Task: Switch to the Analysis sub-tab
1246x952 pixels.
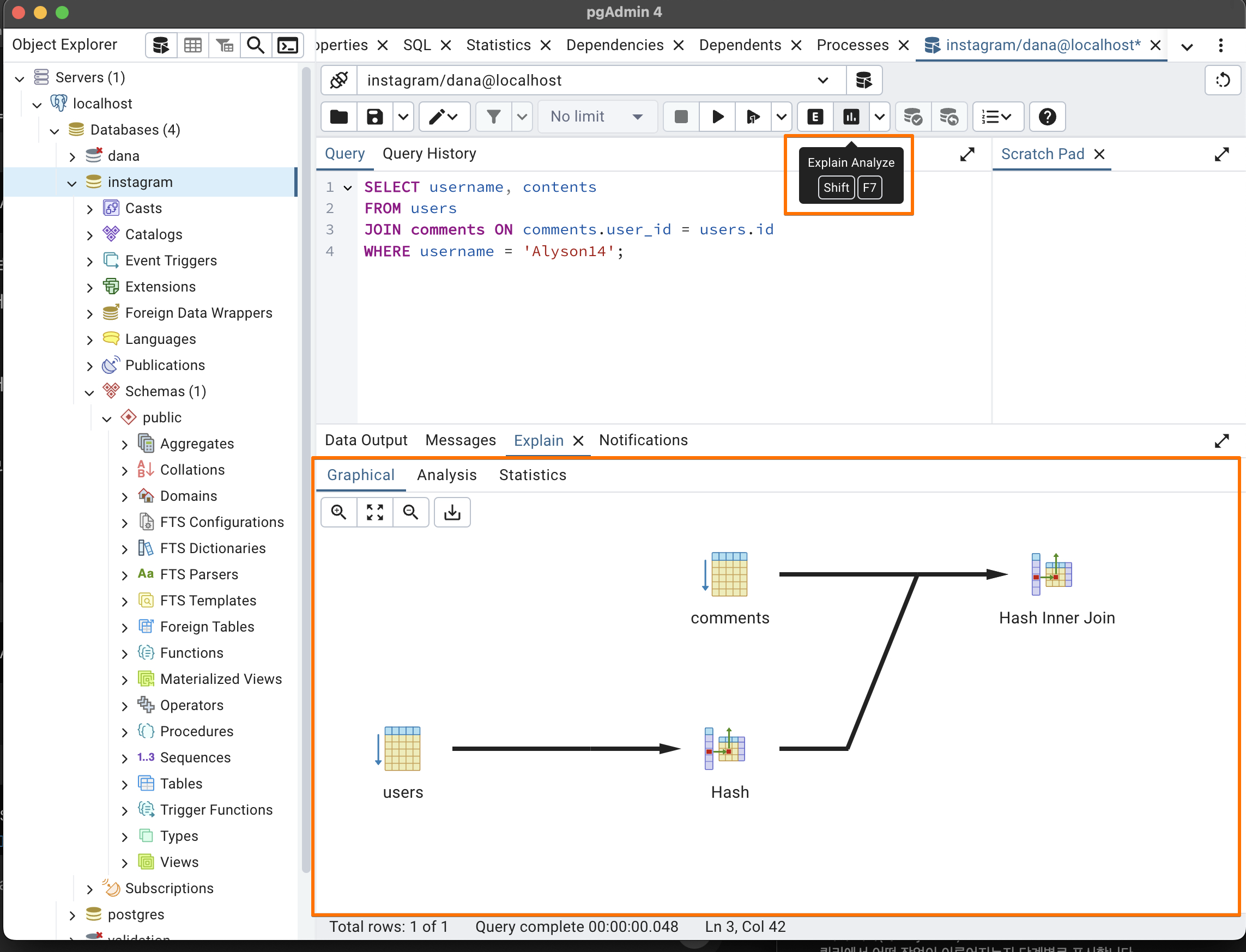Action: [x=447, y=475]
